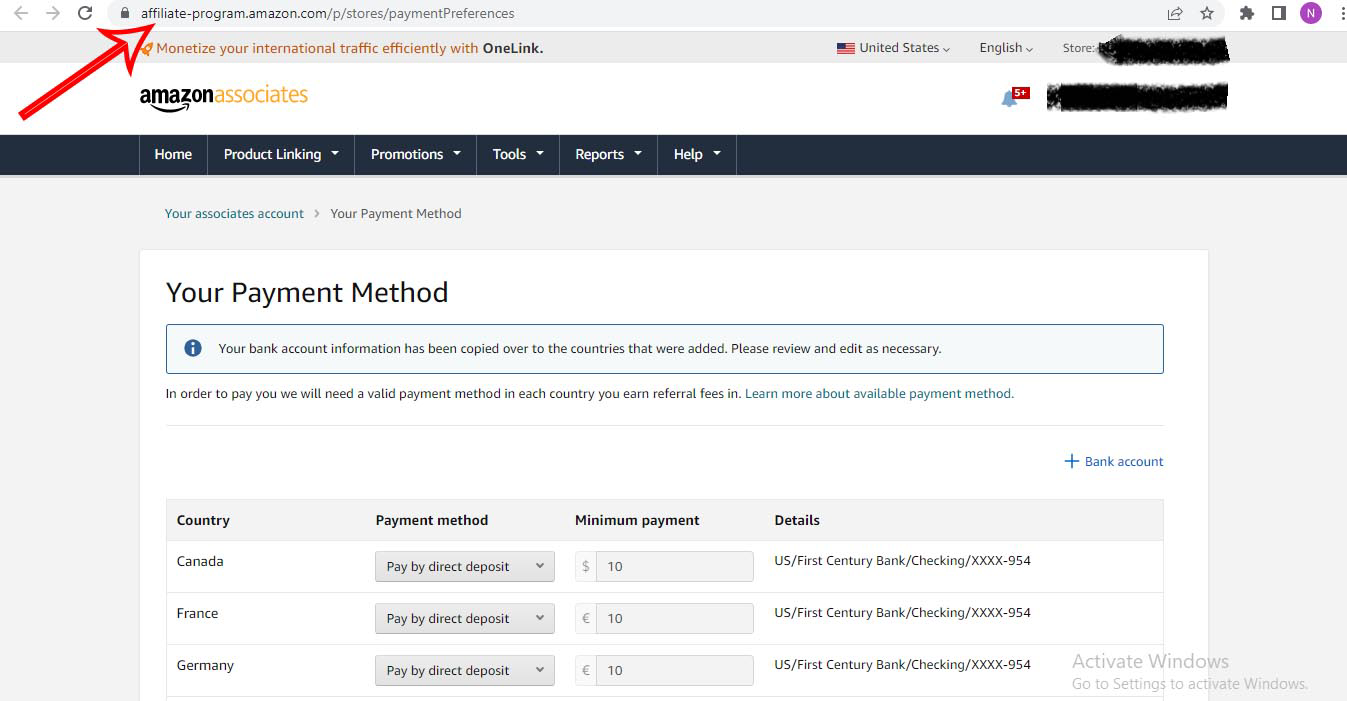Click the Country column header

[x=203, y=520]
